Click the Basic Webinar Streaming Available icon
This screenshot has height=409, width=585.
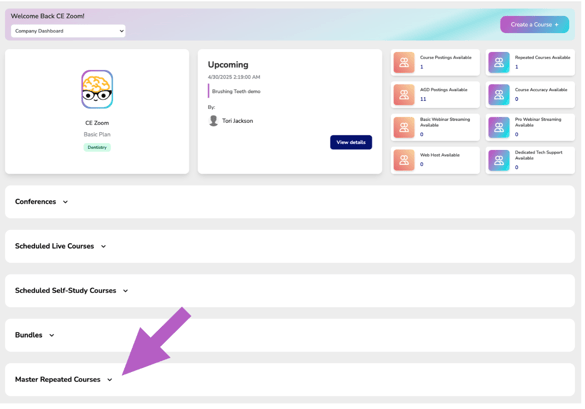coord(404,127)
